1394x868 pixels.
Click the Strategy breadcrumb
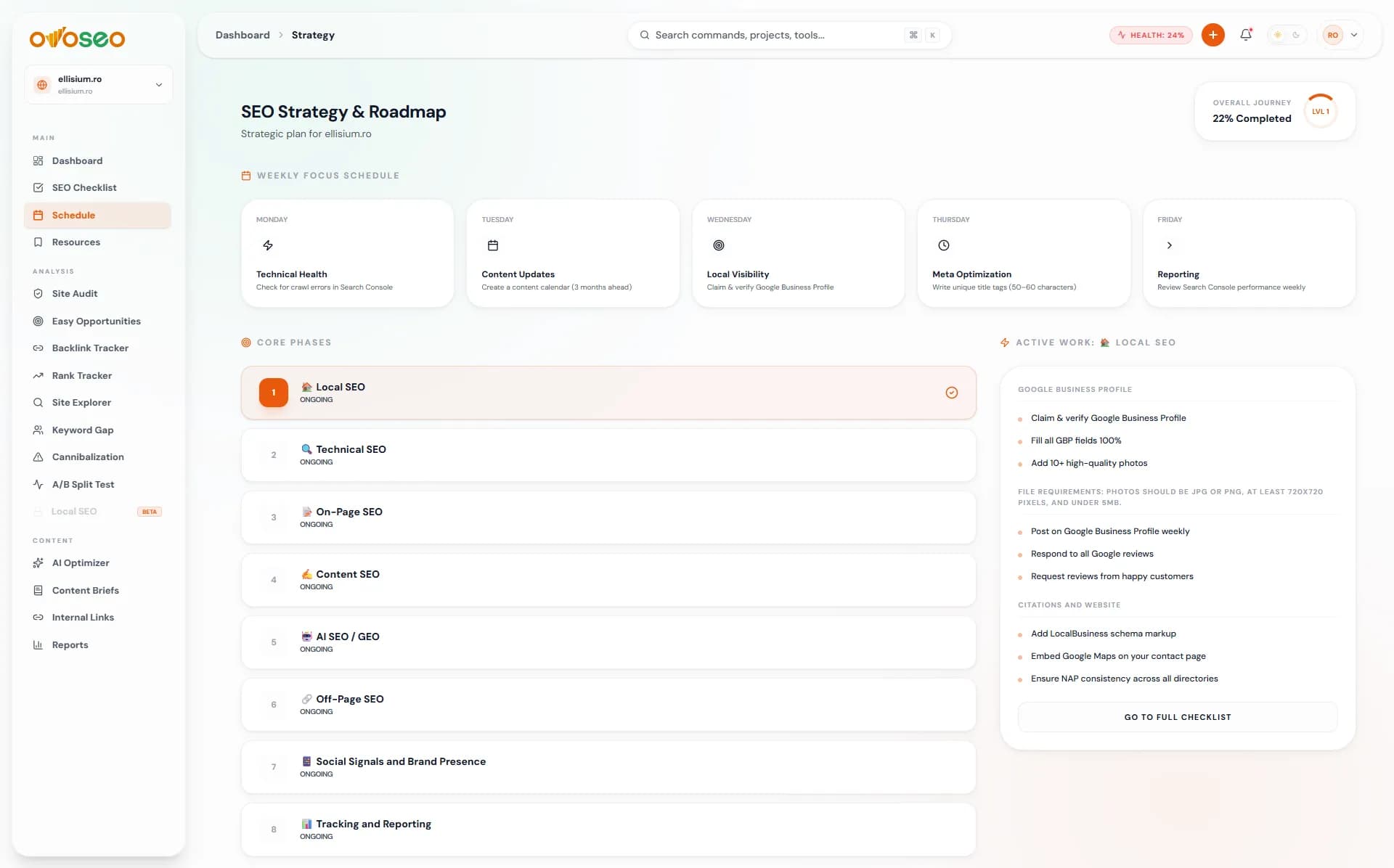pyautogui.click(x=313, y=35)
